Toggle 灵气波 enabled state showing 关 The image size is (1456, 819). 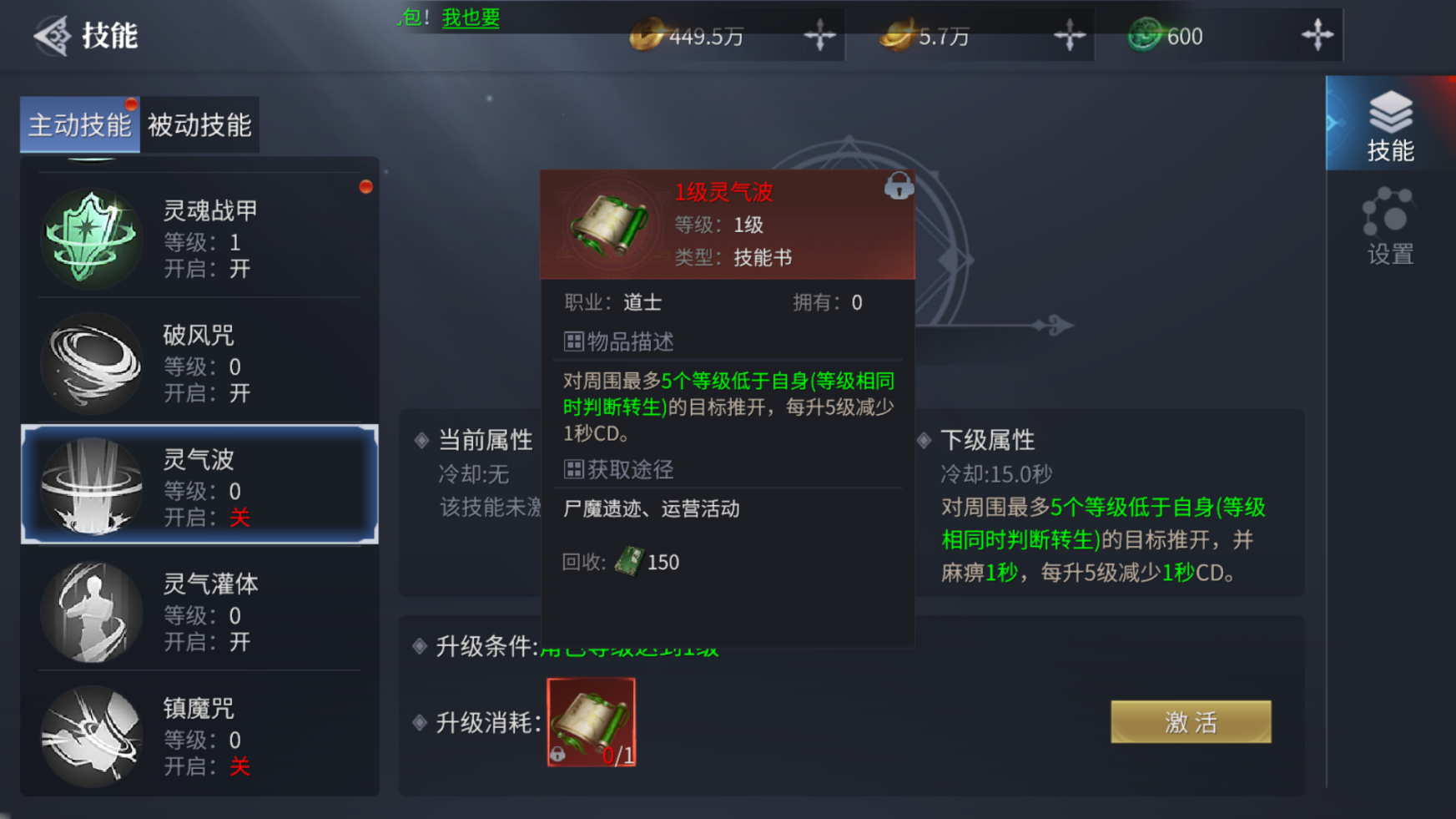tap(239, 518)
